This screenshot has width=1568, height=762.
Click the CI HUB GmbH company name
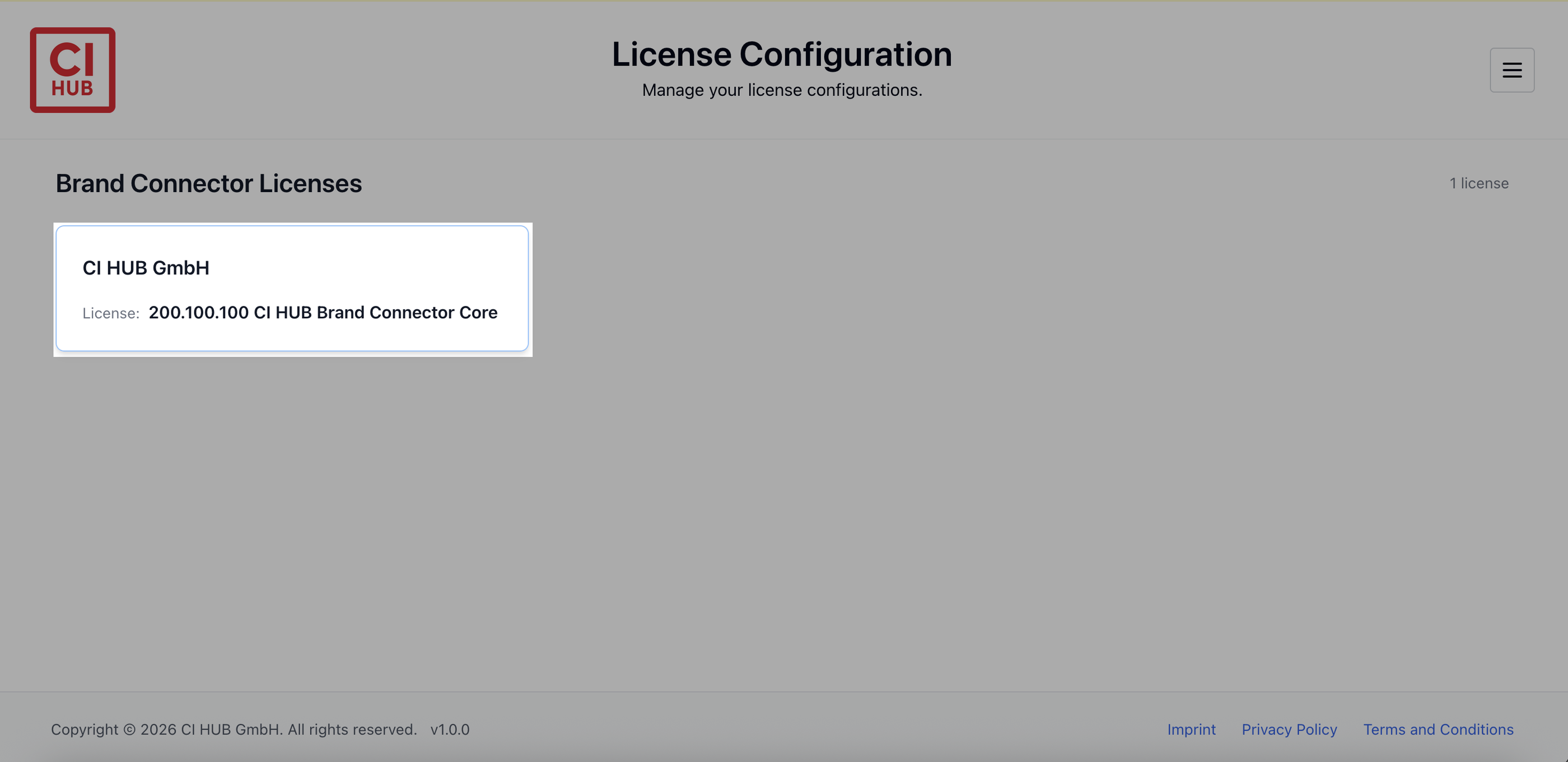[x=146, y=268]
